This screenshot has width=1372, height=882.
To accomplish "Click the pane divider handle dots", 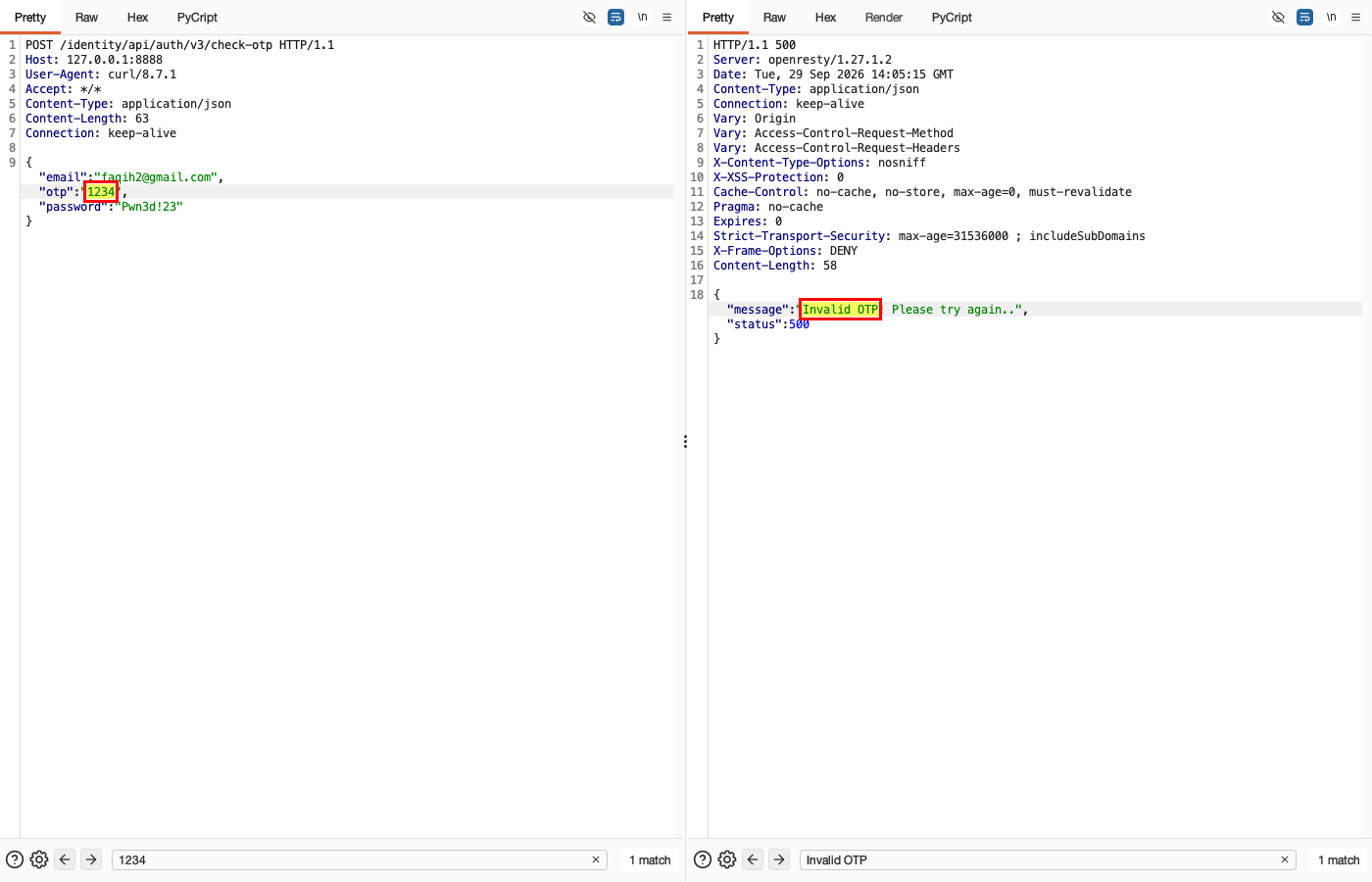I will [x=685, y=442].
